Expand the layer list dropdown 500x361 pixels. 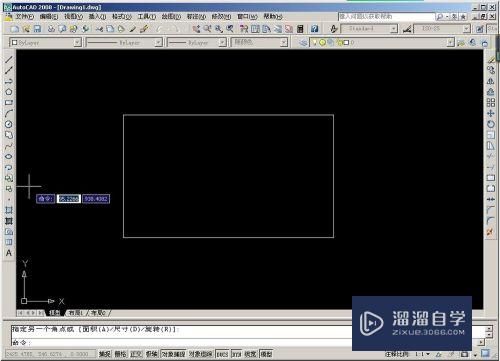pyautogui.click(x=451, y=43)
